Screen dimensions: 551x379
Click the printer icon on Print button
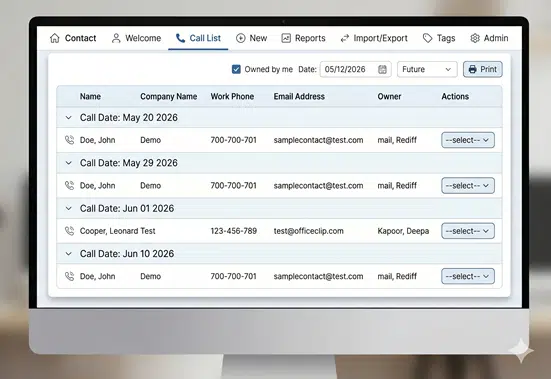tap(473, 69)
